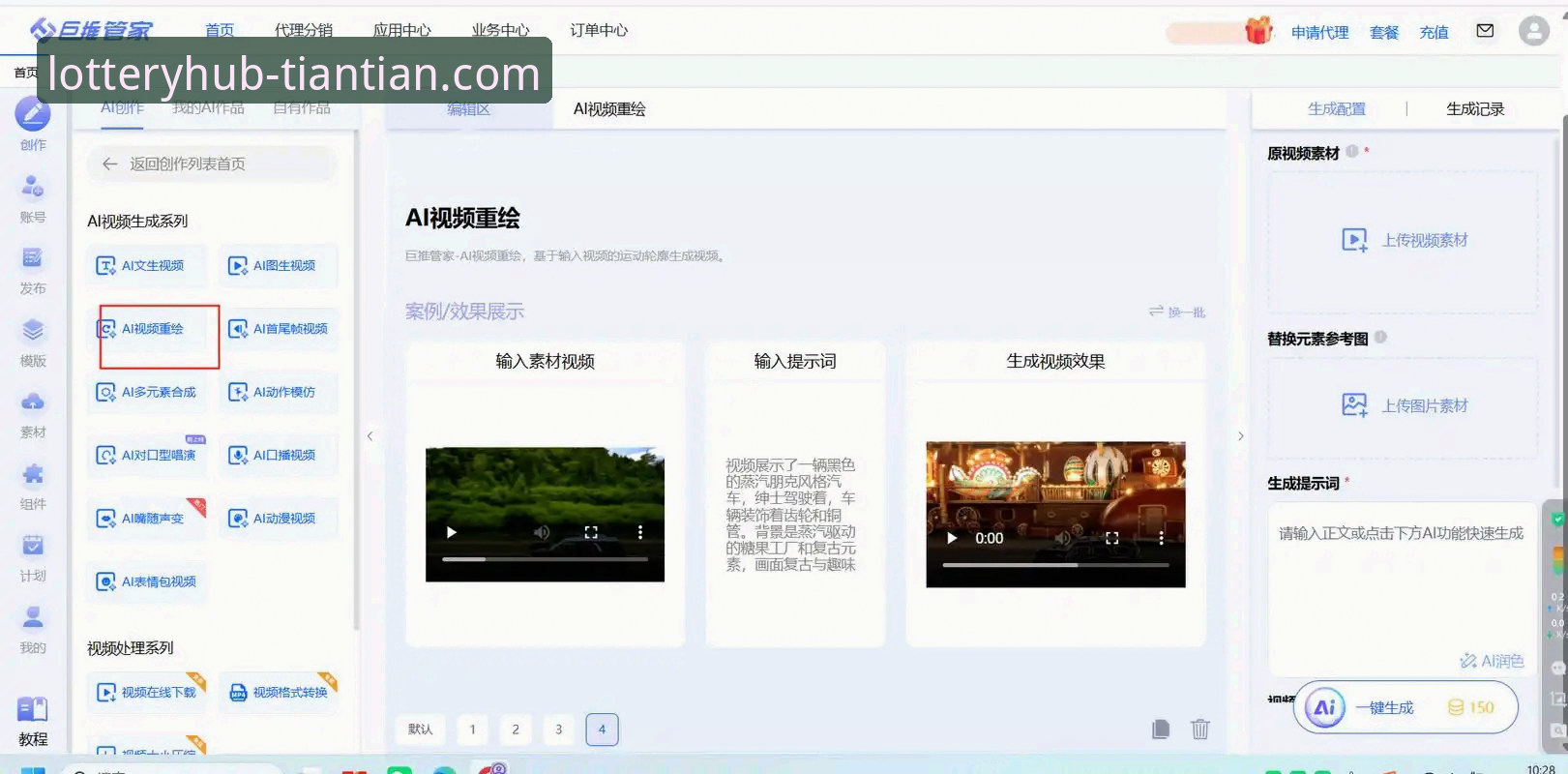Open the 发布 sidebar section

pyautogui.click(x=33, y=270)
